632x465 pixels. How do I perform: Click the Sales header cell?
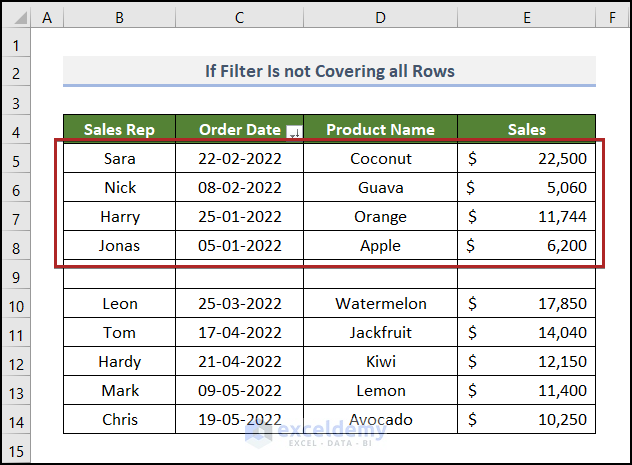(x=526, y=129)
